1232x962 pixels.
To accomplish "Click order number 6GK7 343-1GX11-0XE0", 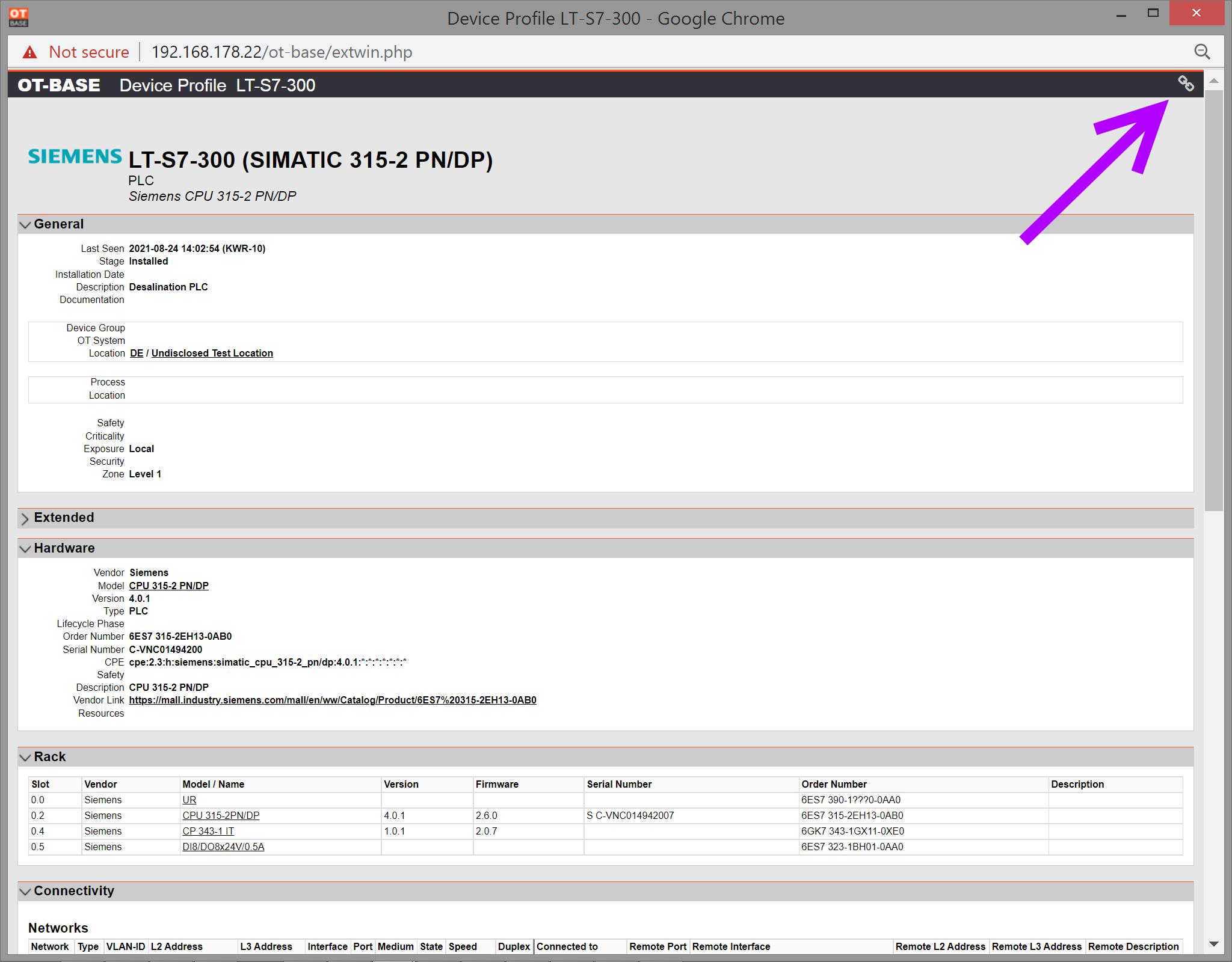I will (852, 831).
